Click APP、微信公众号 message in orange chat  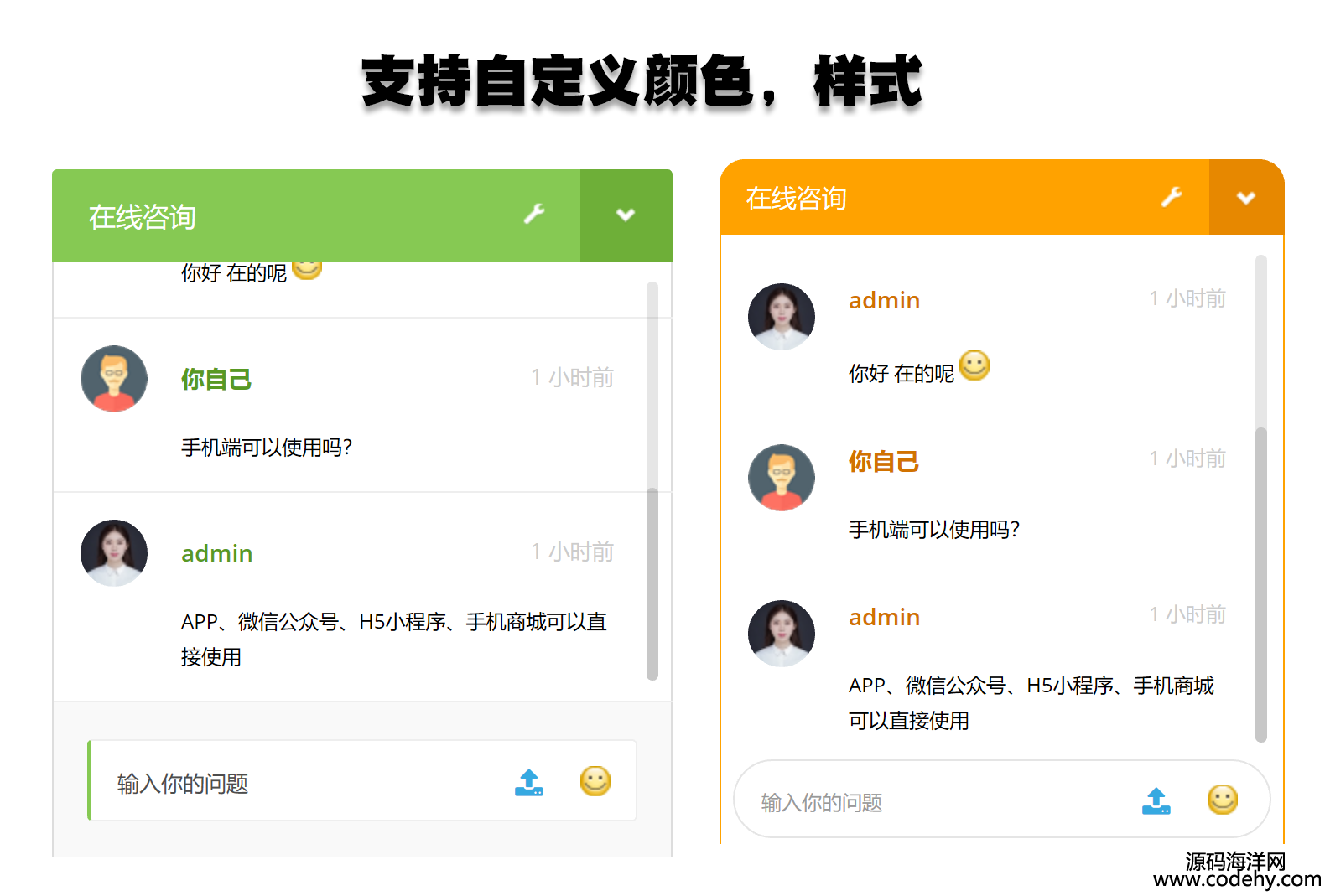tap(1031, 703)
